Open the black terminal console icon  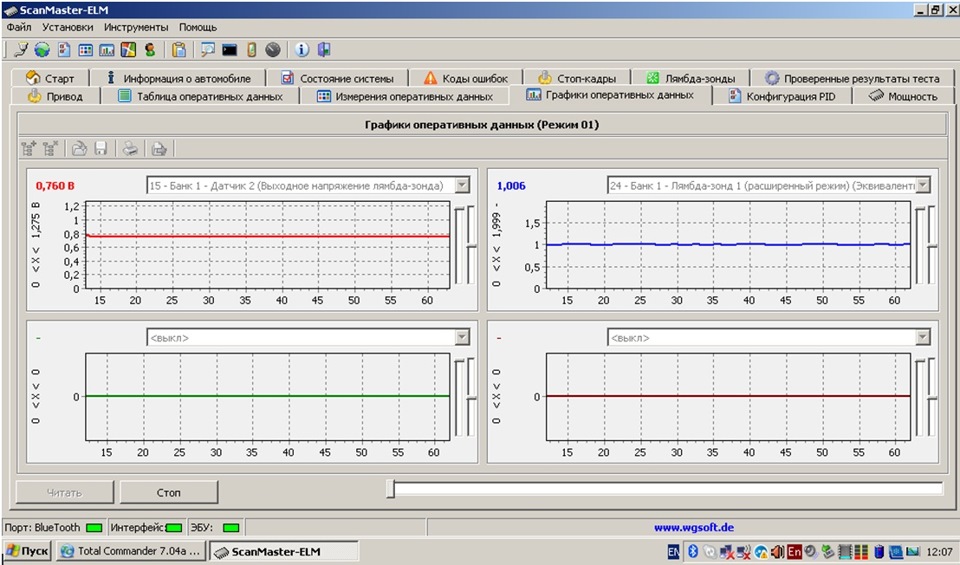(x=230, y=50)
